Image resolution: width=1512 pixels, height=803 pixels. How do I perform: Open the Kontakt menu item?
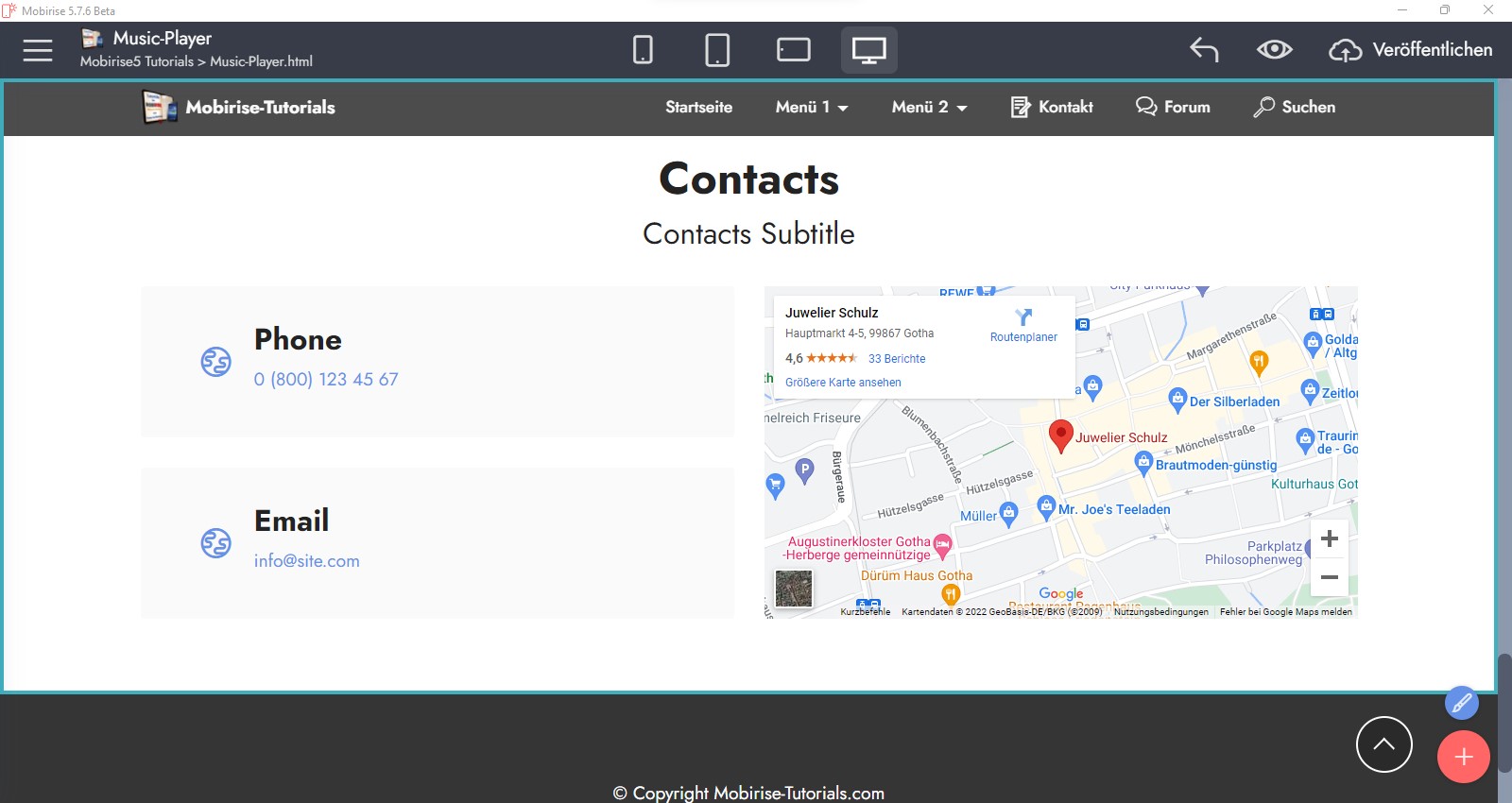click(x=1052, y=108)
